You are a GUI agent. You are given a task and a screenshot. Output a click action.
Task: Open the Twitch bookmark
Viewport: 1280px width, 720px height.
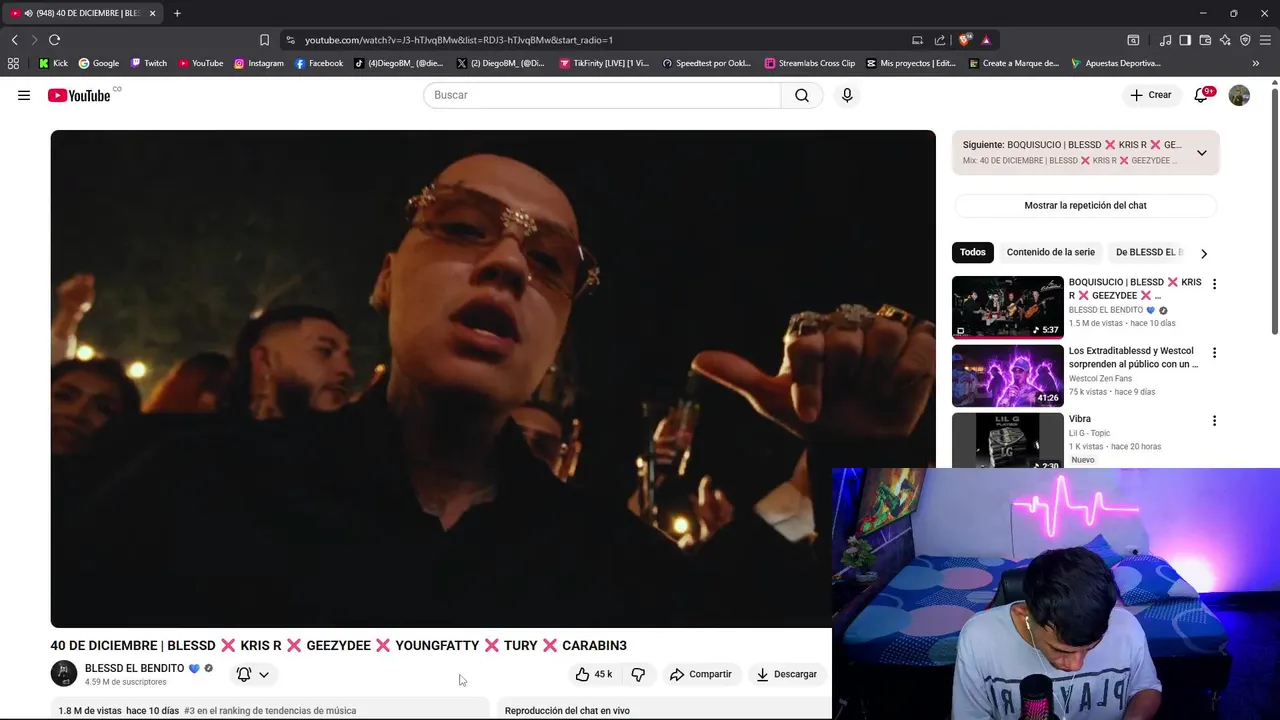pos(148,63)
